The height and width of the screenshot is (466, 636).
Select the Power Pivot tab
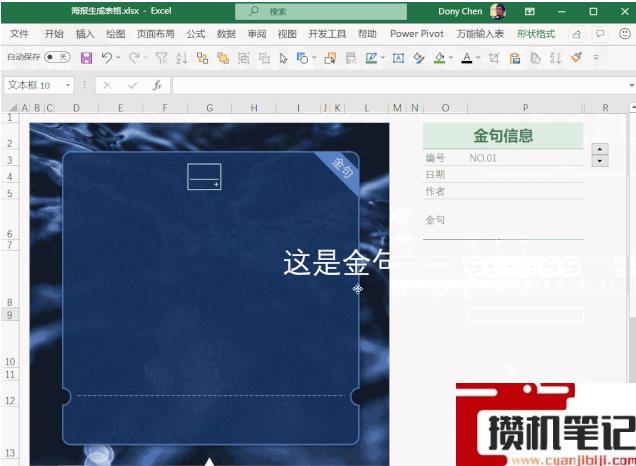click(x=417, y=34)
